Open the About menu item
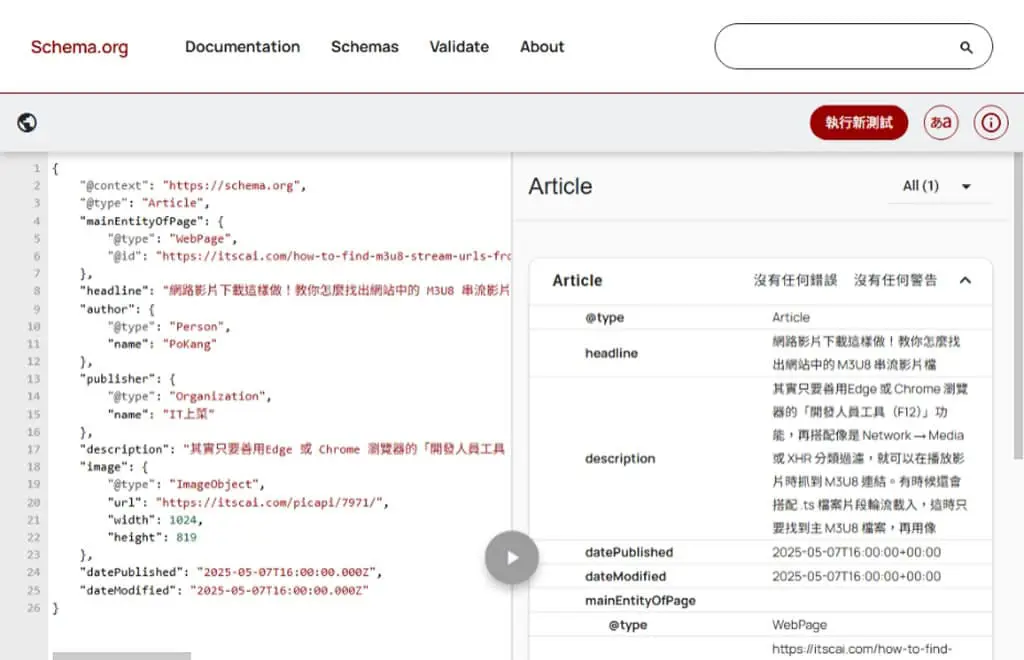The height and width of the screenshot is (660, 1024). point(542,47)
